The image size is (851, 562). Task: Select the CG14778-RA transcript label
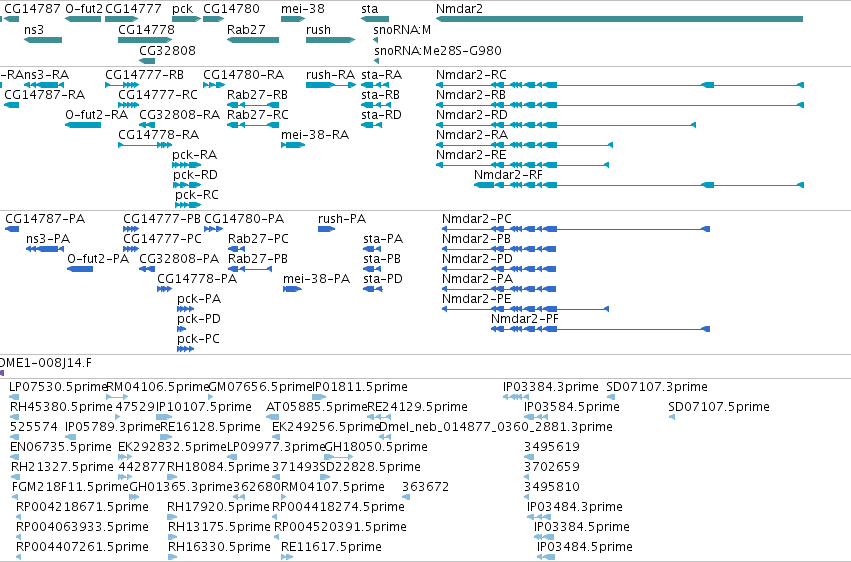pyautogui.click(x=158, y=135)
